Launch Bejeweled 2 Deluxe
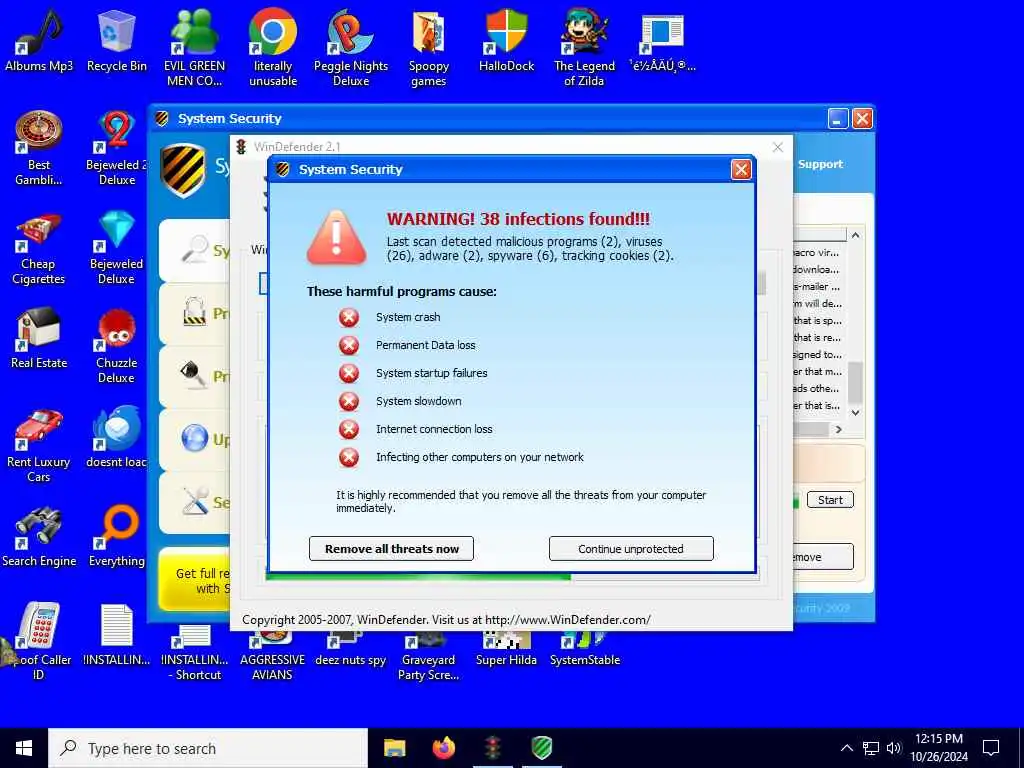1024x768 pixels. coord(116,148)
